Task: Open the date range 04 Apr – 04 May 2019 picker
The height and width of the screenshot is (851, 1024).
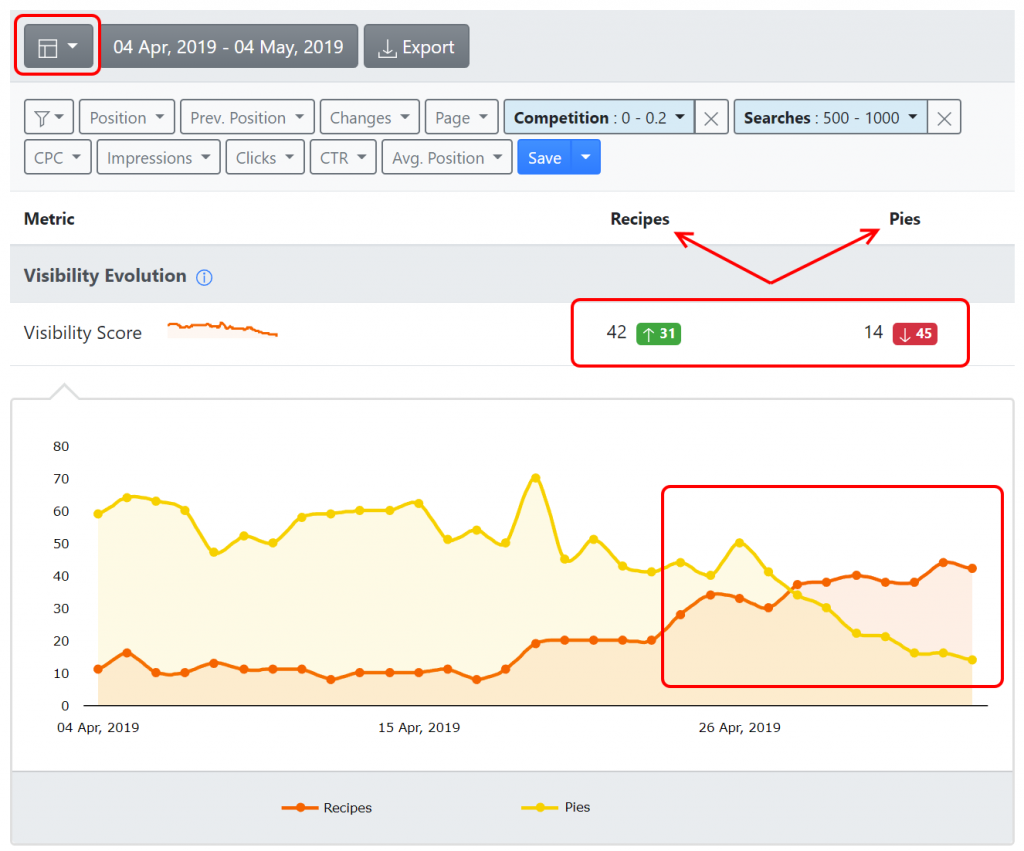Action: click(x=228, y=46)
